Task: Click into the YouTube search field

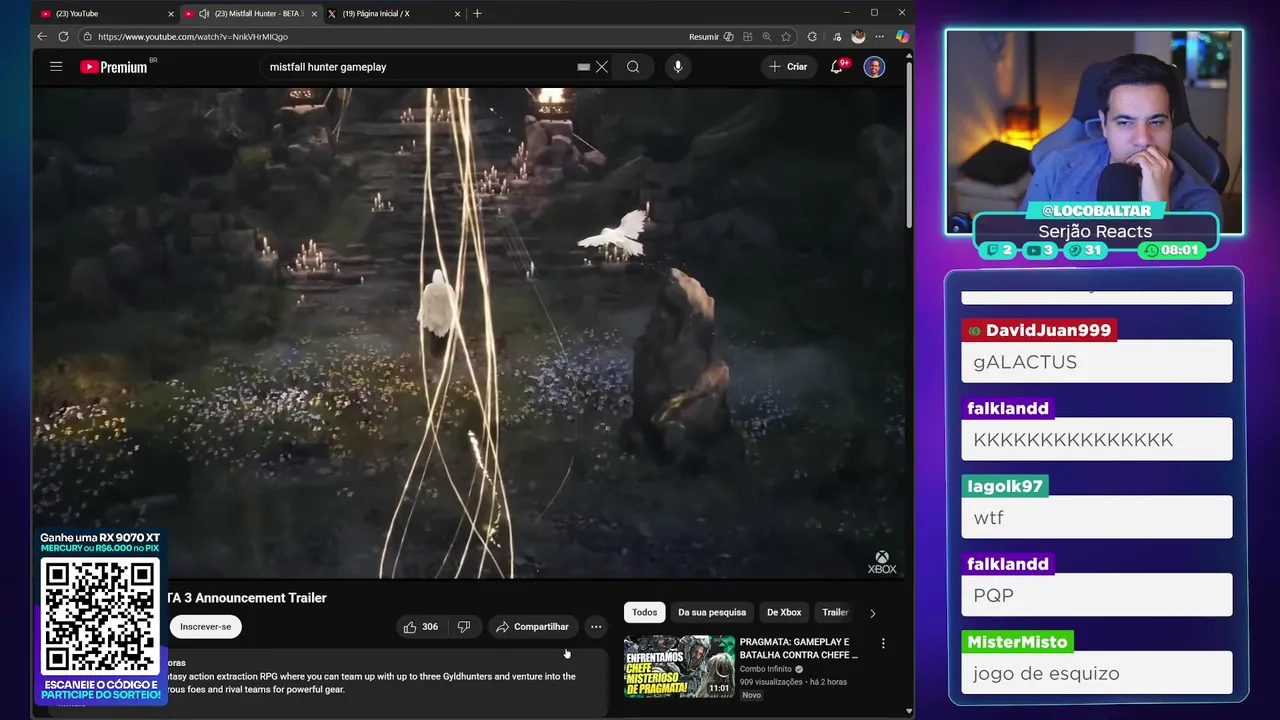Action: (420, 67)
